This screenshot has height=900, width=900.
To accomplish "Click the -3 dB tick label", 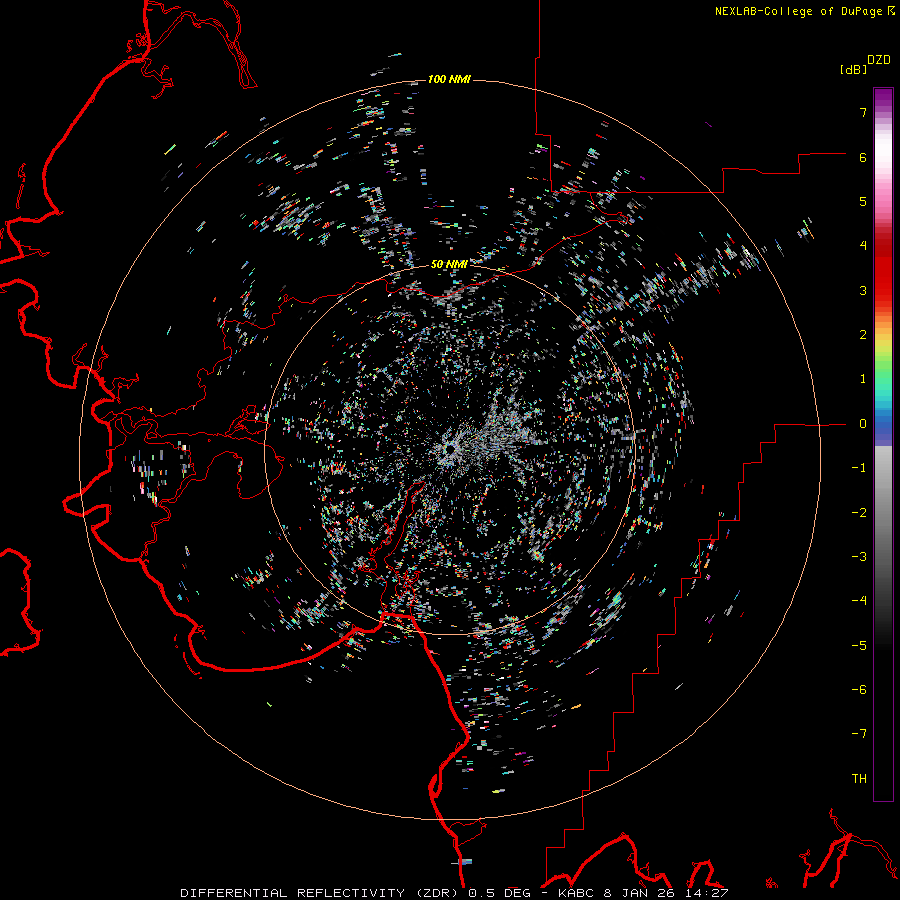I will point(859,557).
